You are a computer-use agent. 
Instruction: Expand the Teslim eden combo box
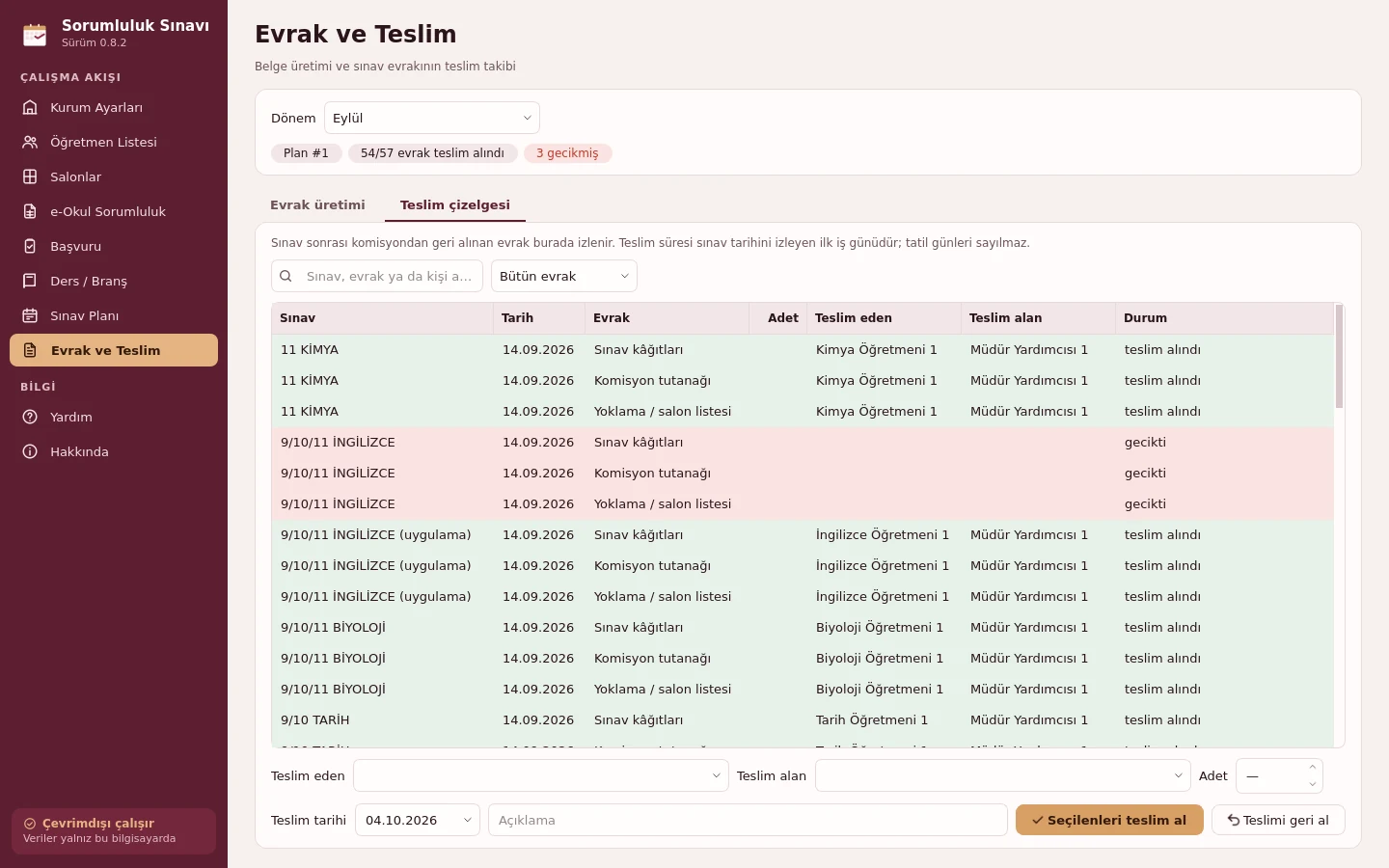541,775
